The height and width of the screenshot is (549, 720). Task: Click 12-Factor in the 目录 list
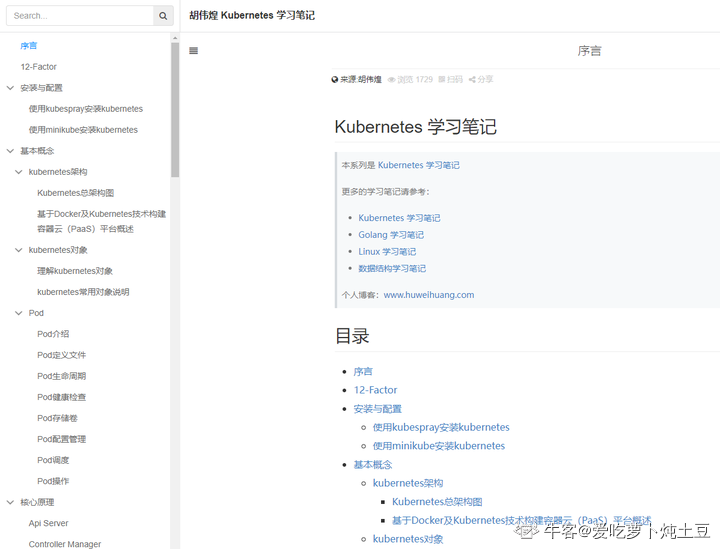pyautogui.click(x=375, y=390)
